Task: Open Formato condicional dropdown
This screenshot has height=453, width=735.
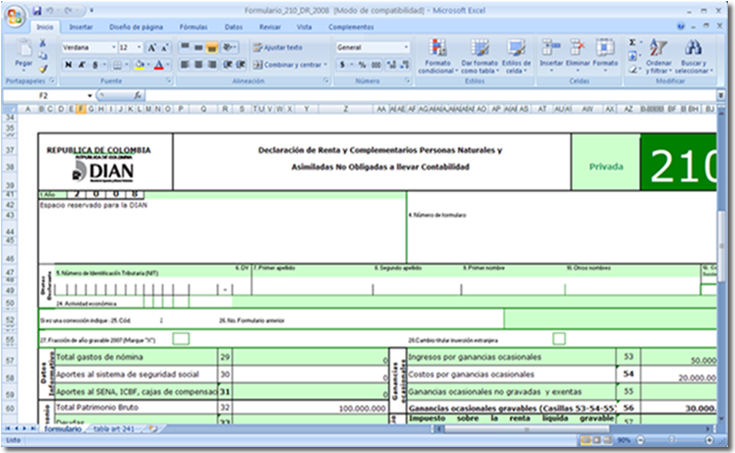Action: coord(437,56)
